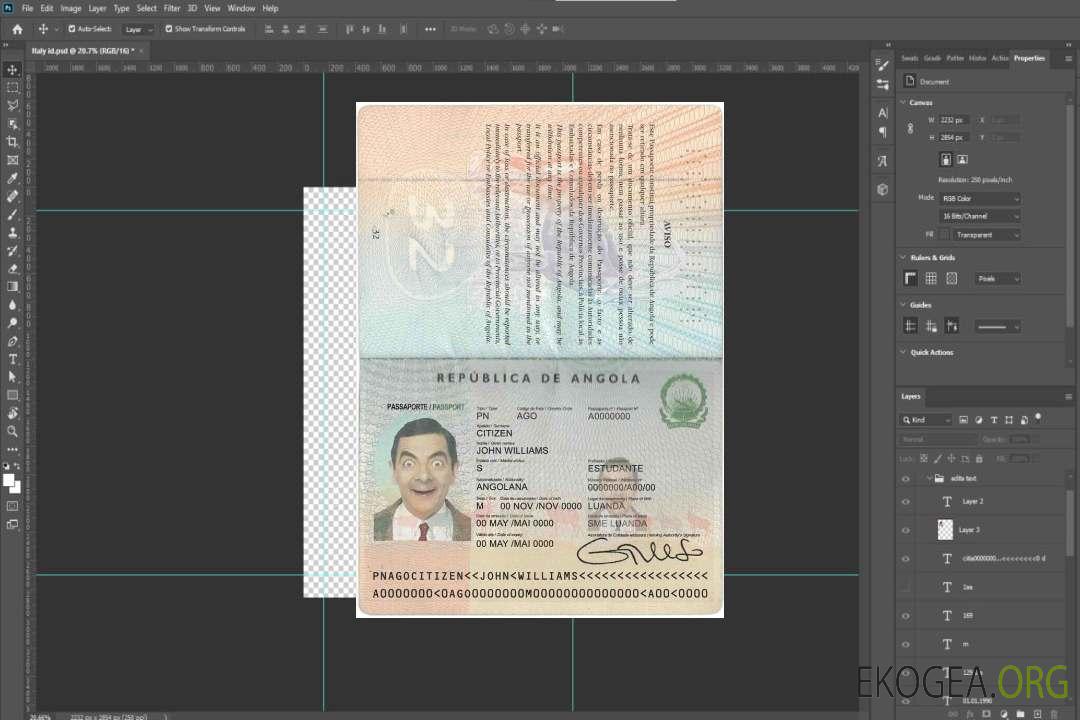This screenshot has width=1080, height=720.
Task: Select the Eraser tool
Action: click(12, 269)
